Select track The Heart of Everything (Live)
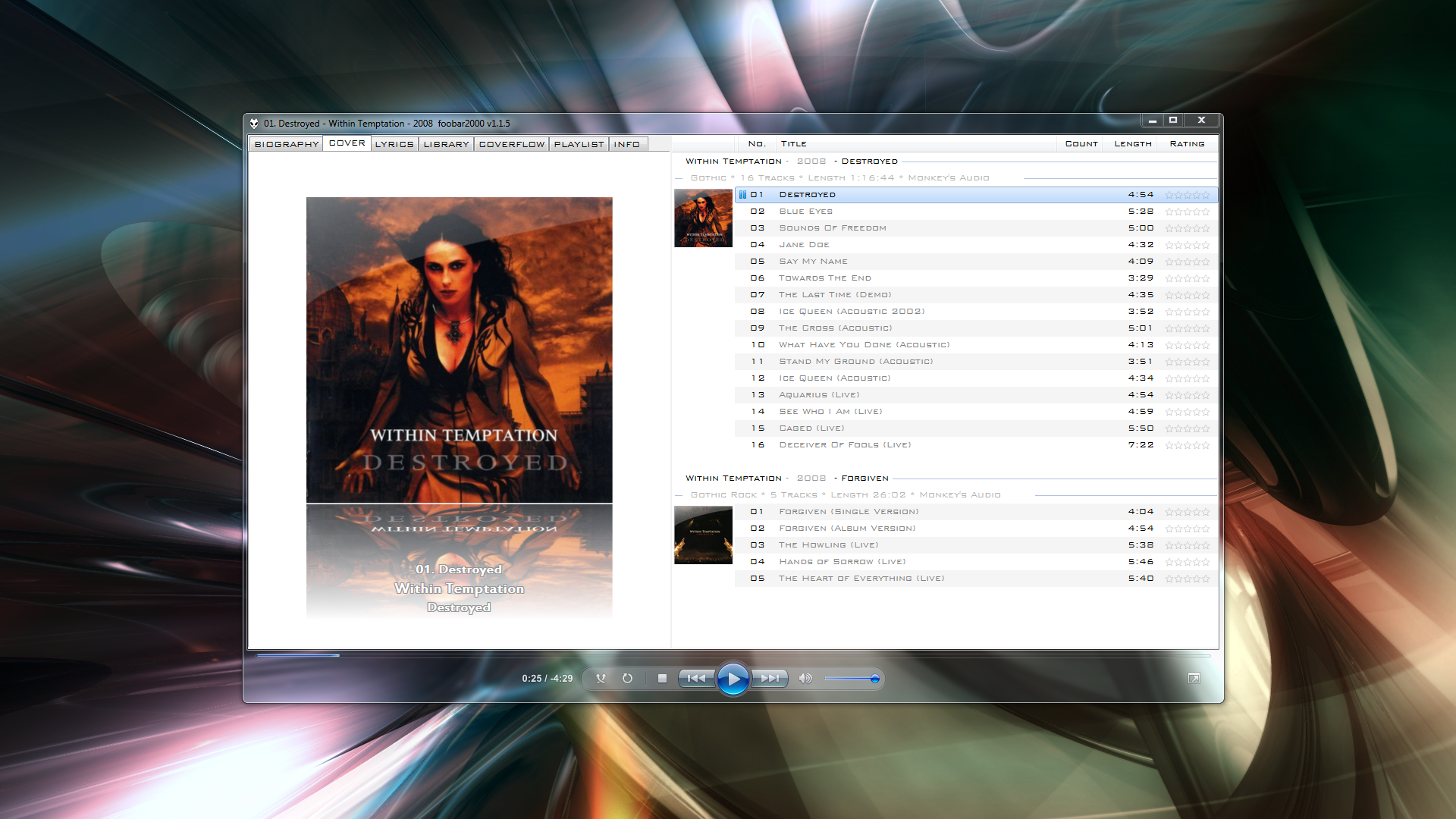 [976, 579]
